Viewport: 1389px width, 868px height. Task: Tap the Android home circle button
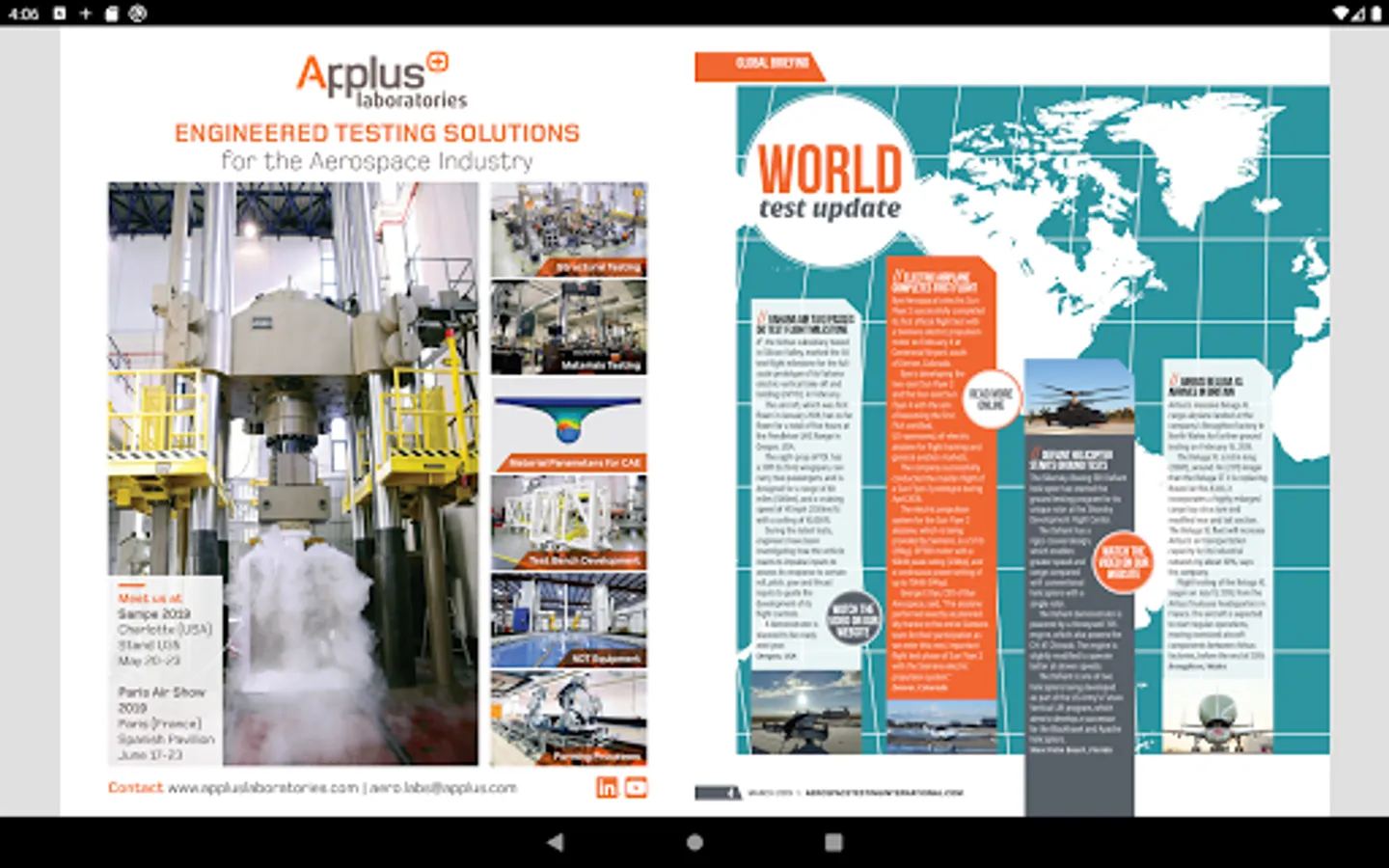click(x=694, y=842)
